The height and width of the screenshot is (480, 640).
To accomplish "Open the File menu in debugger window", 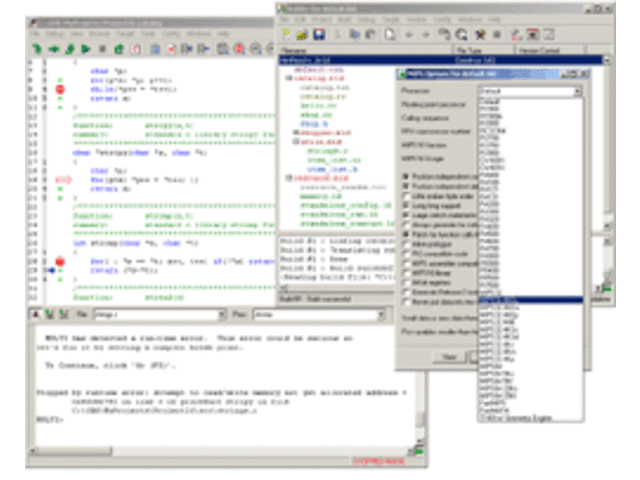I will 34,33.
